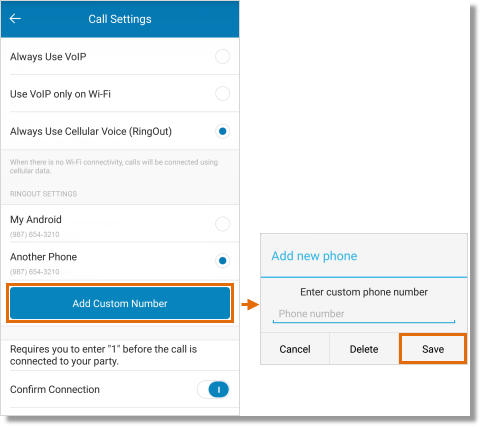Choose My Android radio button
The height and width of the screenshot is (427, 481).
[222, 224]
